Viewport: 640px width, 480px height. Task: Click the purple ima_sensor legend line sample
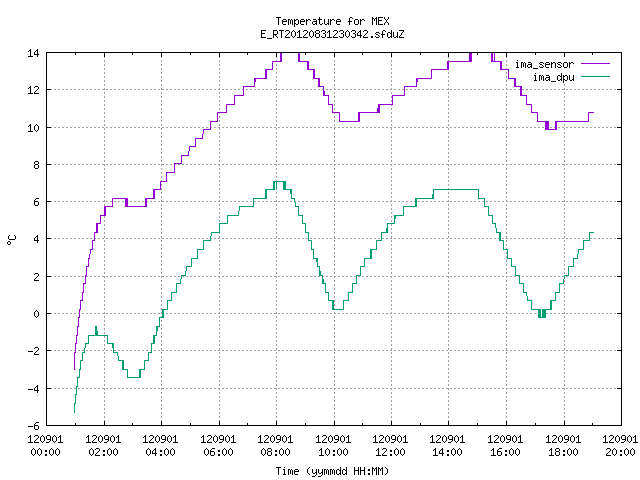click(596, 64)
